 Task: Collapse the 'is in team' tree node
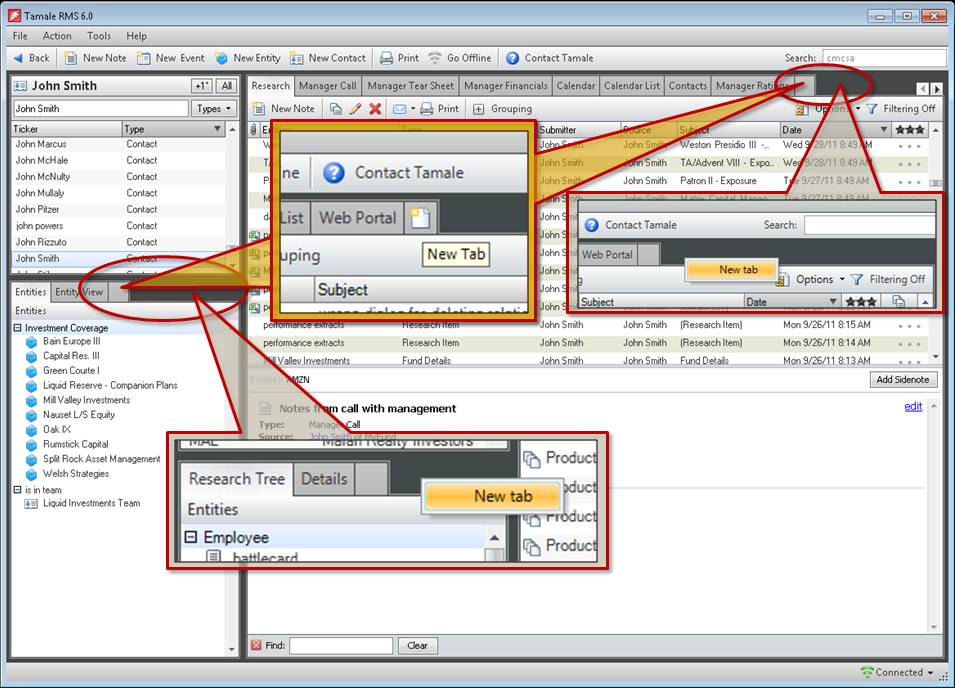(x=18, y=490)
